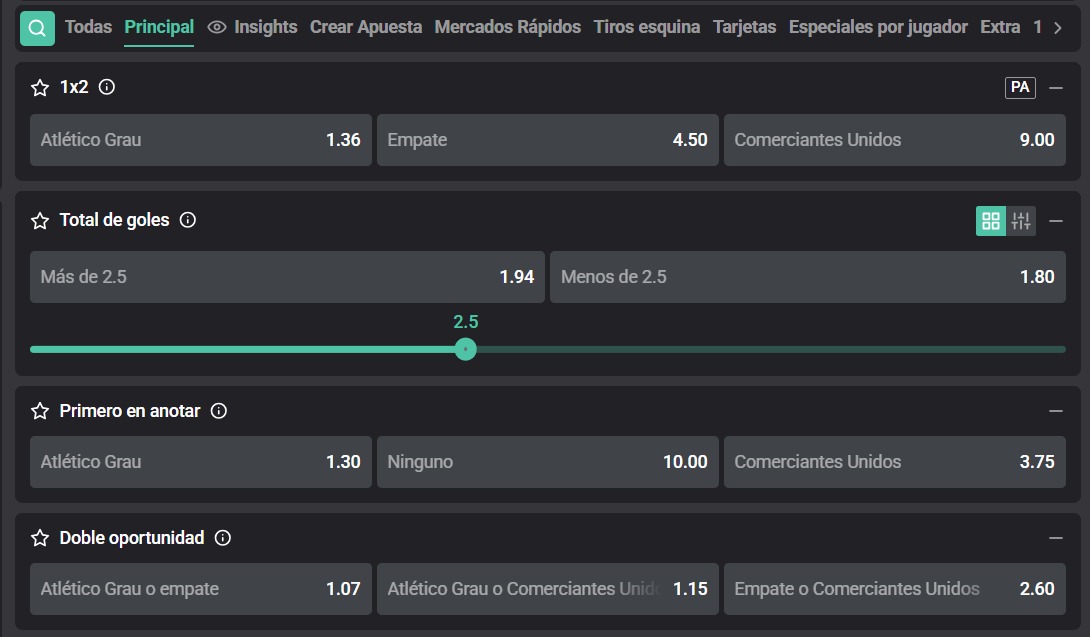Screen dimensions: 1090x637
Task: Bet on Comerciantes Unidos at 9.00
Action: pyautogui.click(x=895, y=140)
